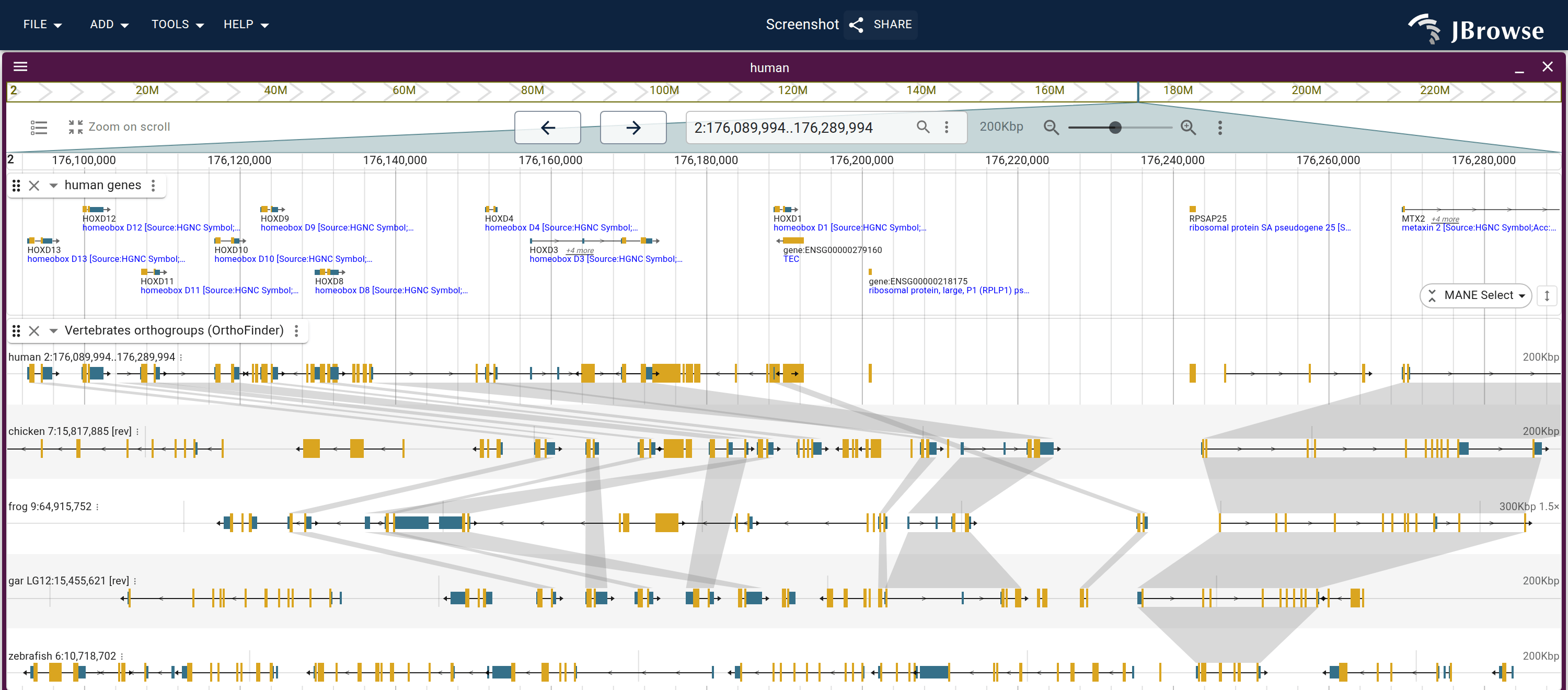Open options for chicken 7:15,817,885 row

[137, 432]
